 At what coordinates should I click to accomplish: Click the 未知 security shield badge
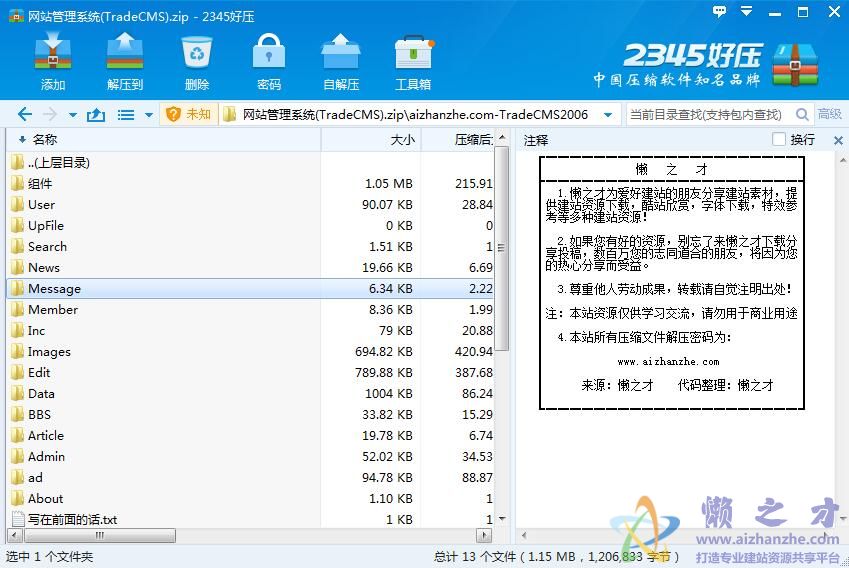pos(188,114)
